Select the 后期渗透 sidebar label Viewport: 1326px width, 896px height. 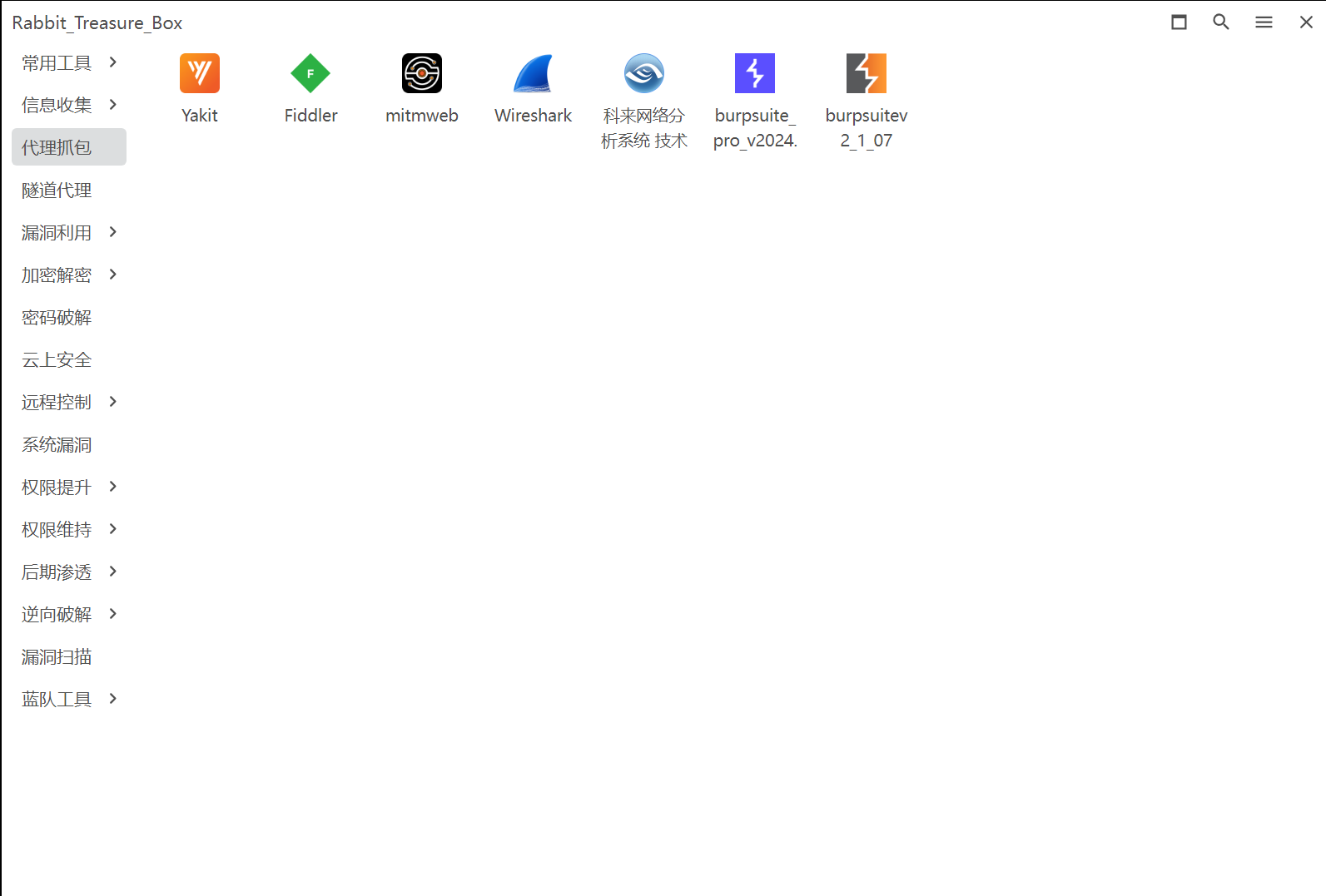(x=57, y=572)
